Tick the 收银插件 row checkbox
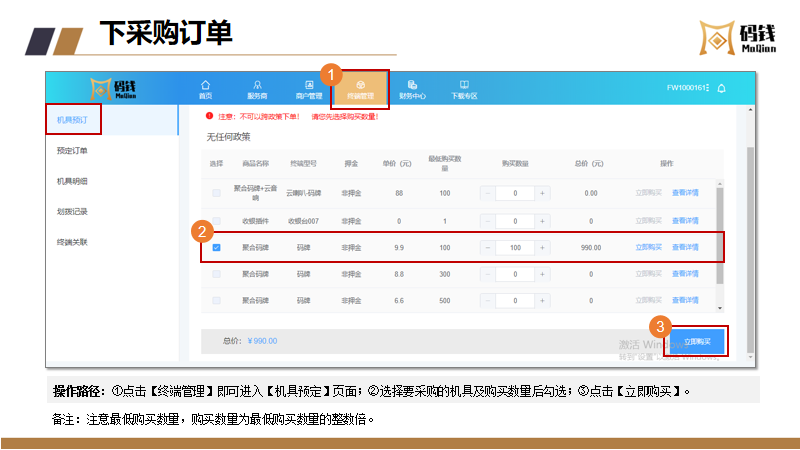Screen dimensions: 800x450 (216, 220)
